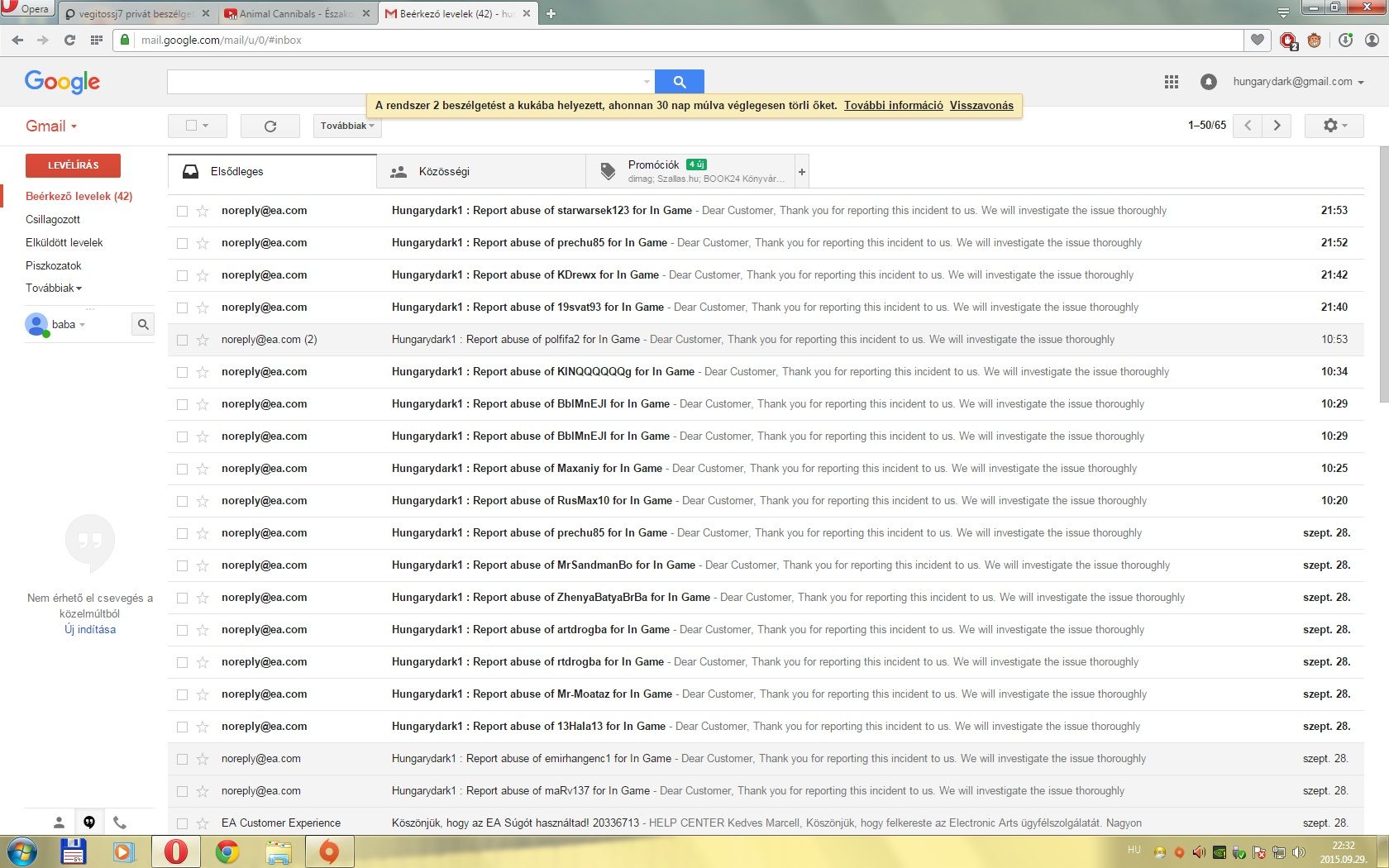Open Opera Speed Dial grid icon
Viewport: 1389px width, 868px height.
(x=96, y=40)
